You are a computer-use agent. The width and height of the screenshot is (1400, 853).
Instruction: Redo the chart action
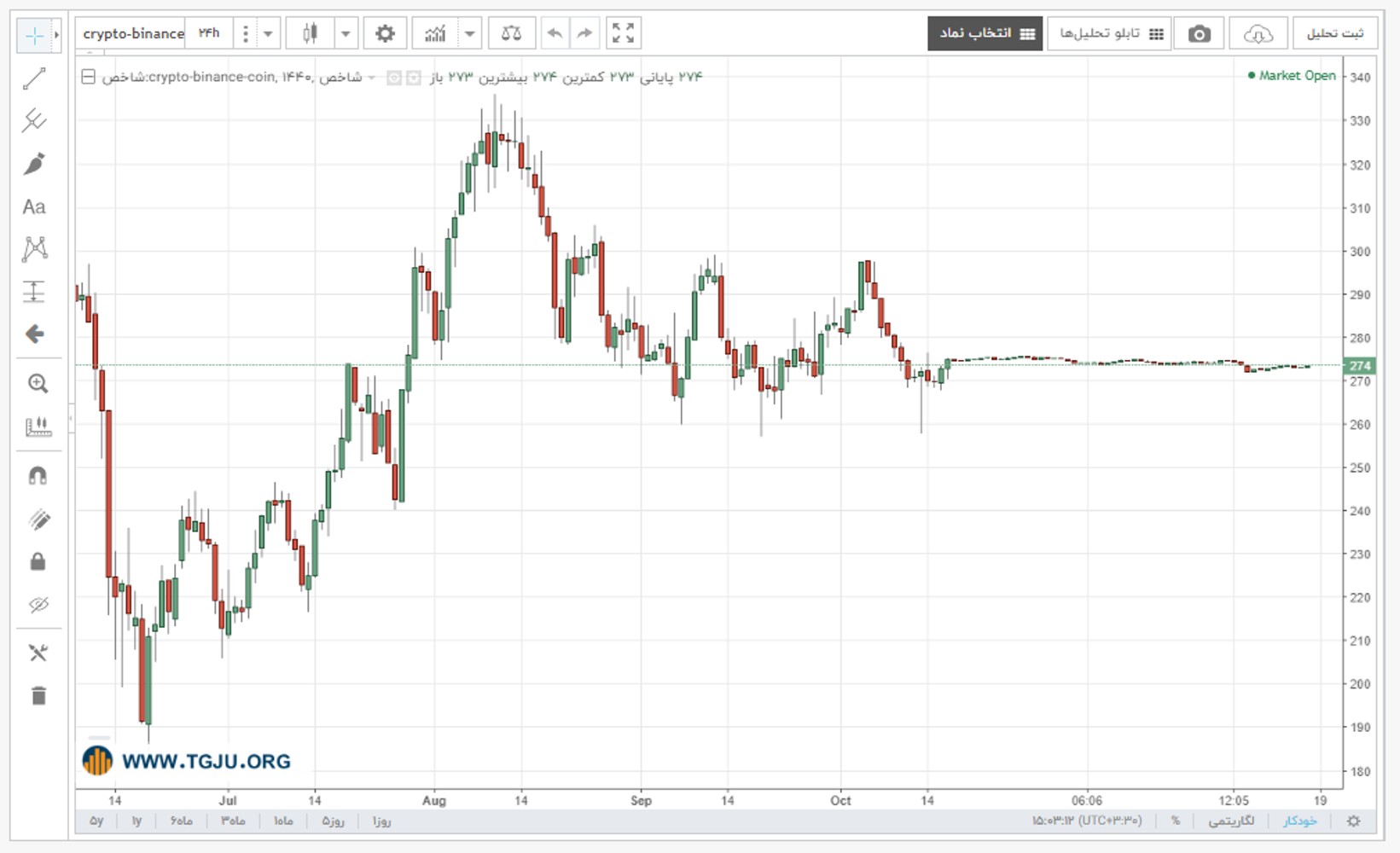(584, 33)
